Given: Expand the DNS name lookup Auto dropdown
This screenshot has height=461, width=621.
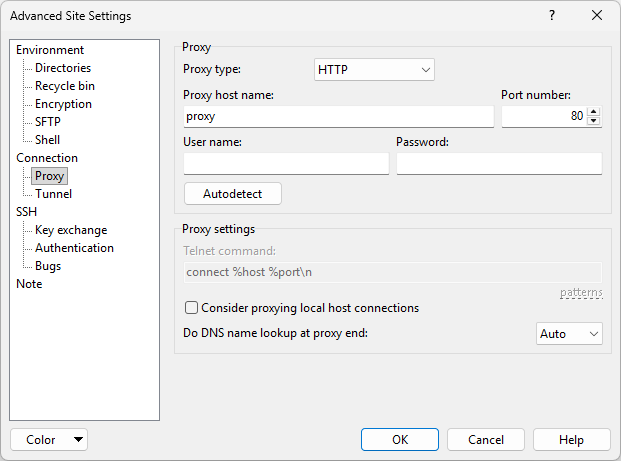Looking at the screenshot, I should 569,334.
